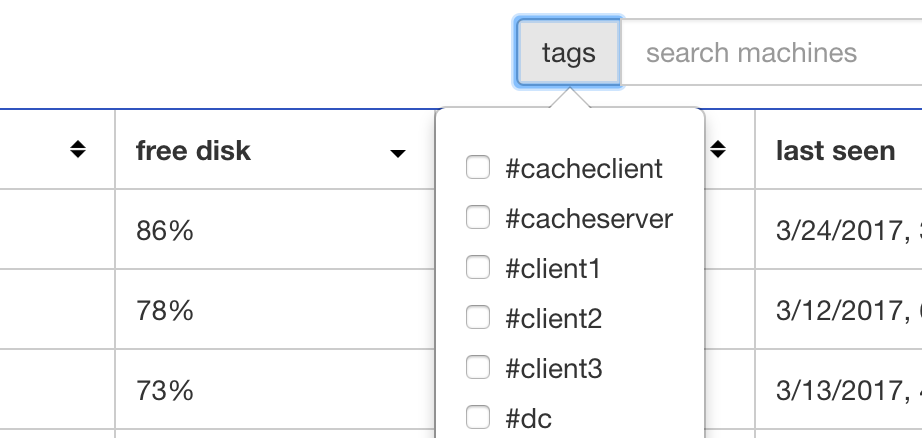Click the sort arrows in the leftmost column header
The image size is (922, 438).
tap(78, 150)
